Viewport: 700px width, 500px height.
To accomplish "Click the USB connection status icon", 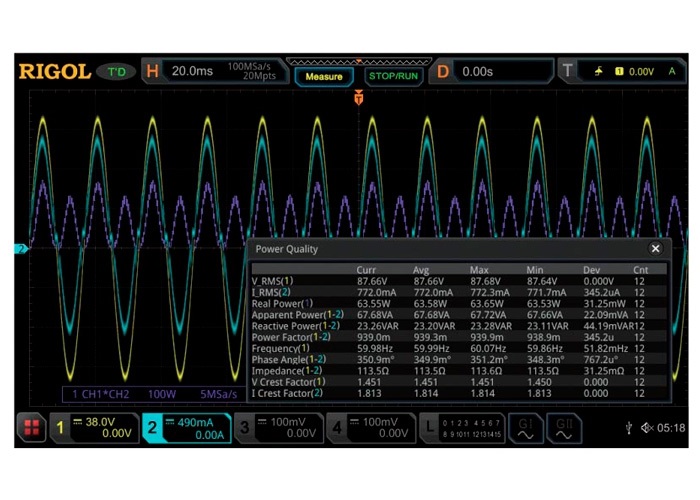I will (627, 428).
